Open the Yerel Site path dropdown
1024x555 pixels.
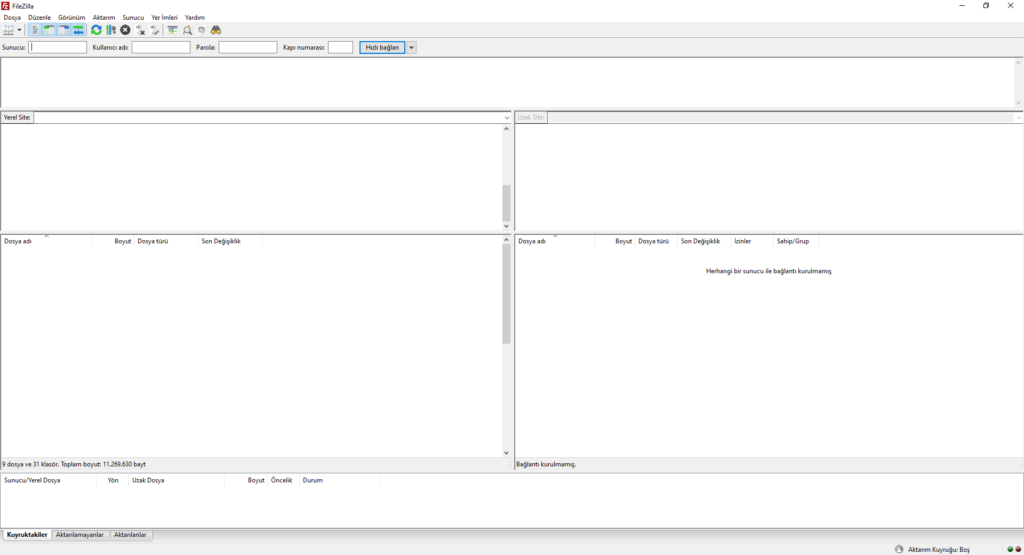pyautogui.click(x=507, y=118)
